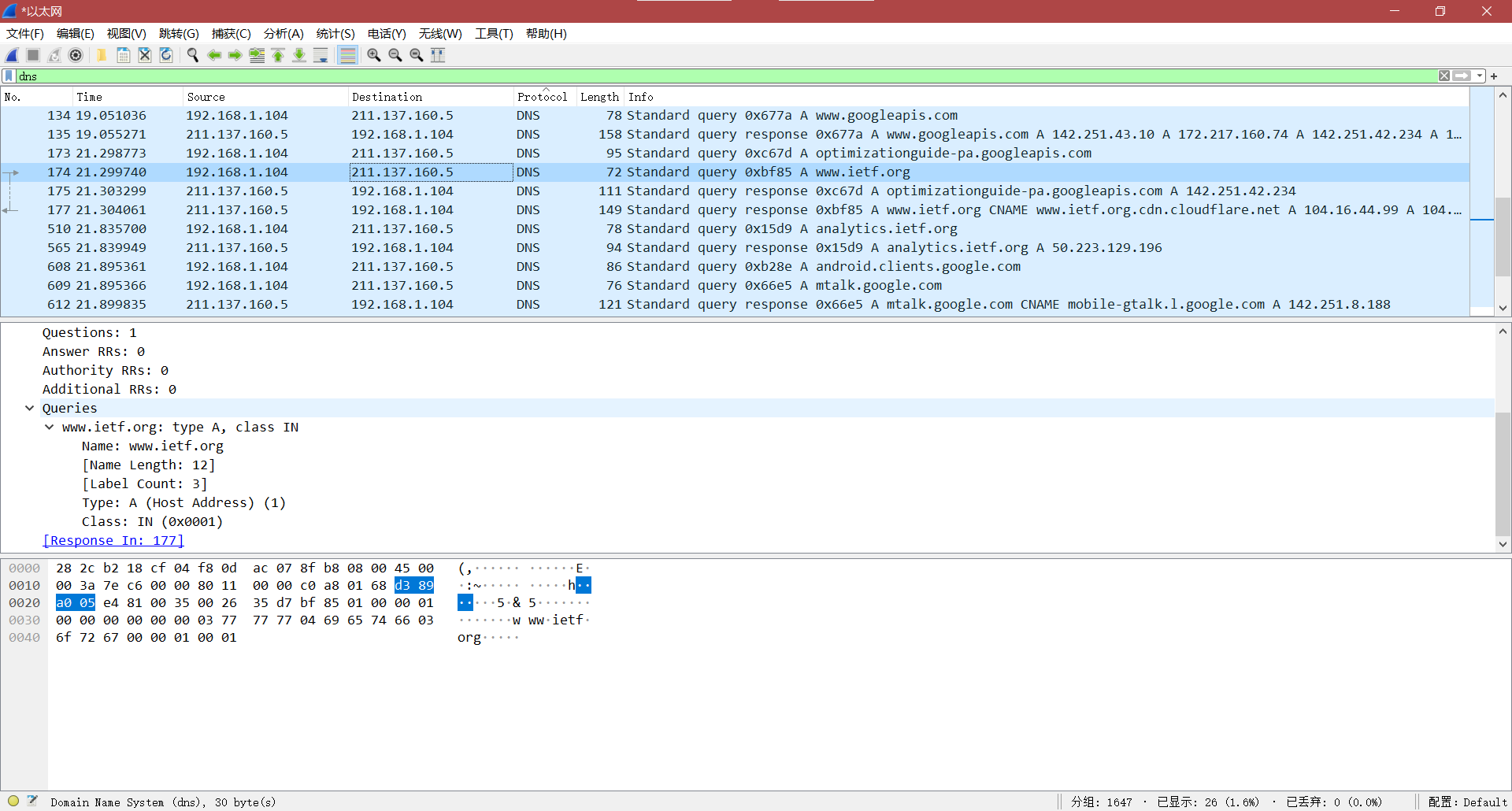1512x811 pixels.
Task: Open the 分析(A) menu
Action: pyautogui.click(x=283, y=34)
